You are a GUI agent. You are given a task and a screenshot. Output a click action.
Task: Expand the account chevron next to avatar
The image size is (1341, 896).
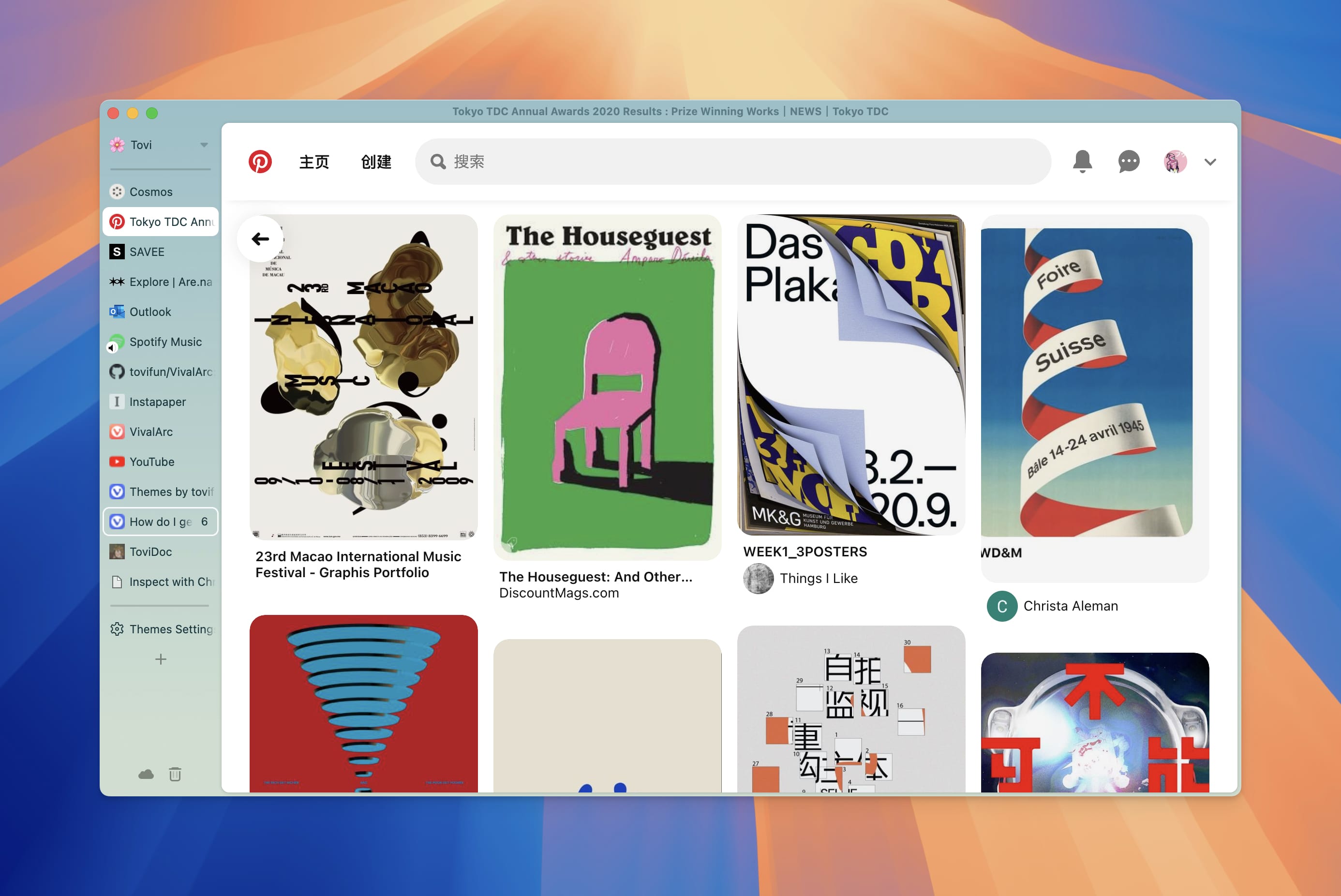point(1210,162)
